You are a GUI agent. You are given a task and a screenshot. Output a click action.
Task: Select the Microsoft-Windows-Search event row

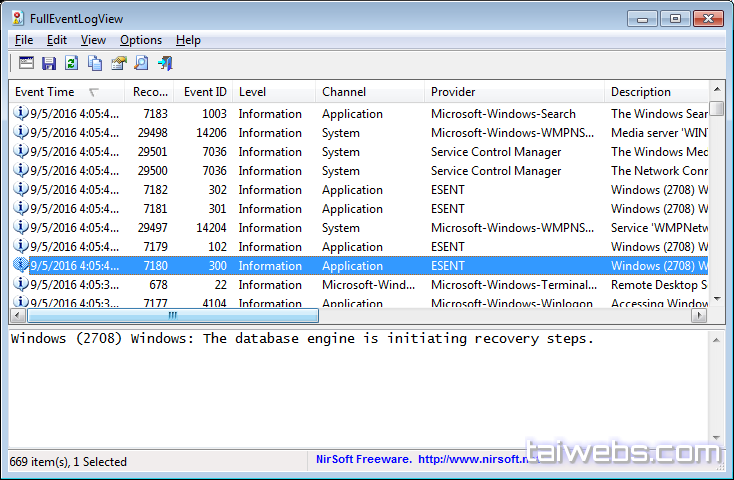pos(300,114)
